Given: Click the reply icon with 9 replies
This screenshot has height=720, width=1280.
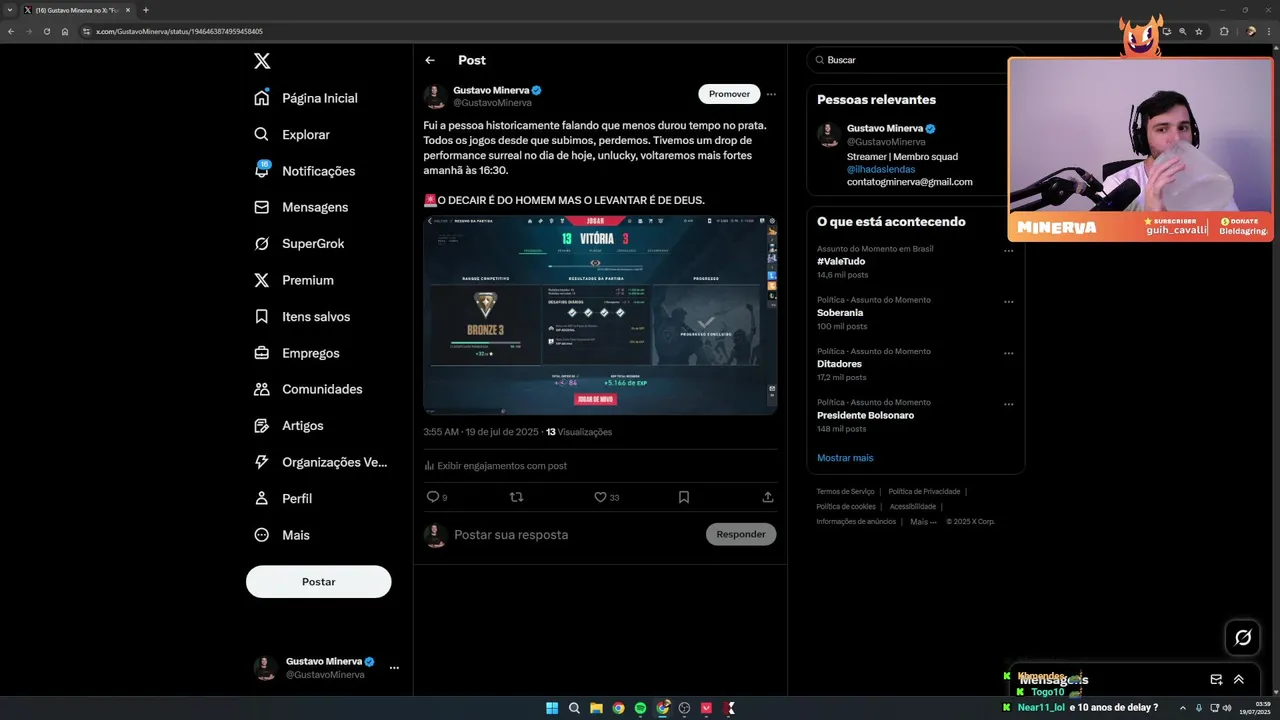Looking at the screenshot, I should (433, 497).
